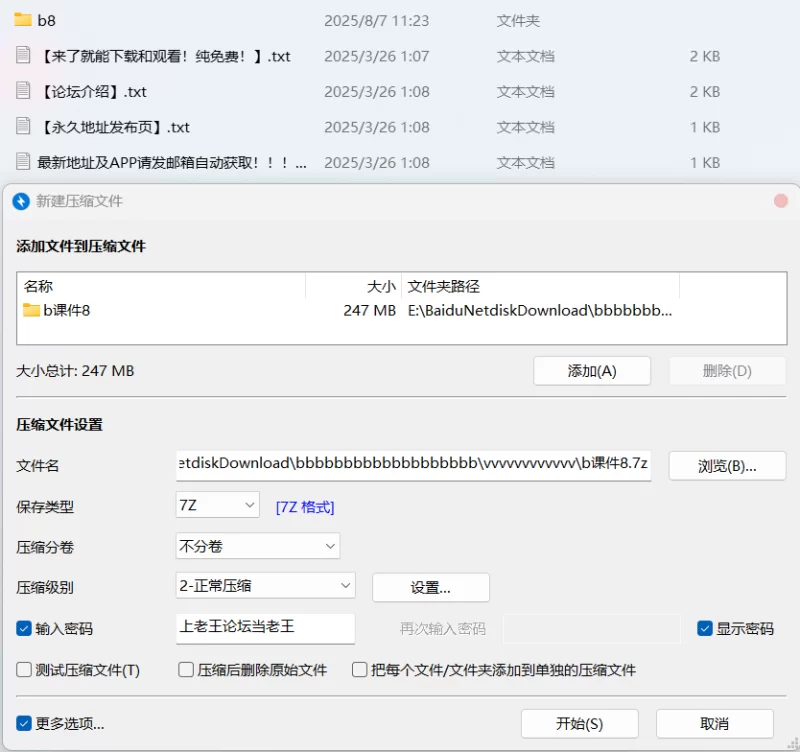Open the [7Z 格式] link

pyautogui.click(x=305, y=507)
